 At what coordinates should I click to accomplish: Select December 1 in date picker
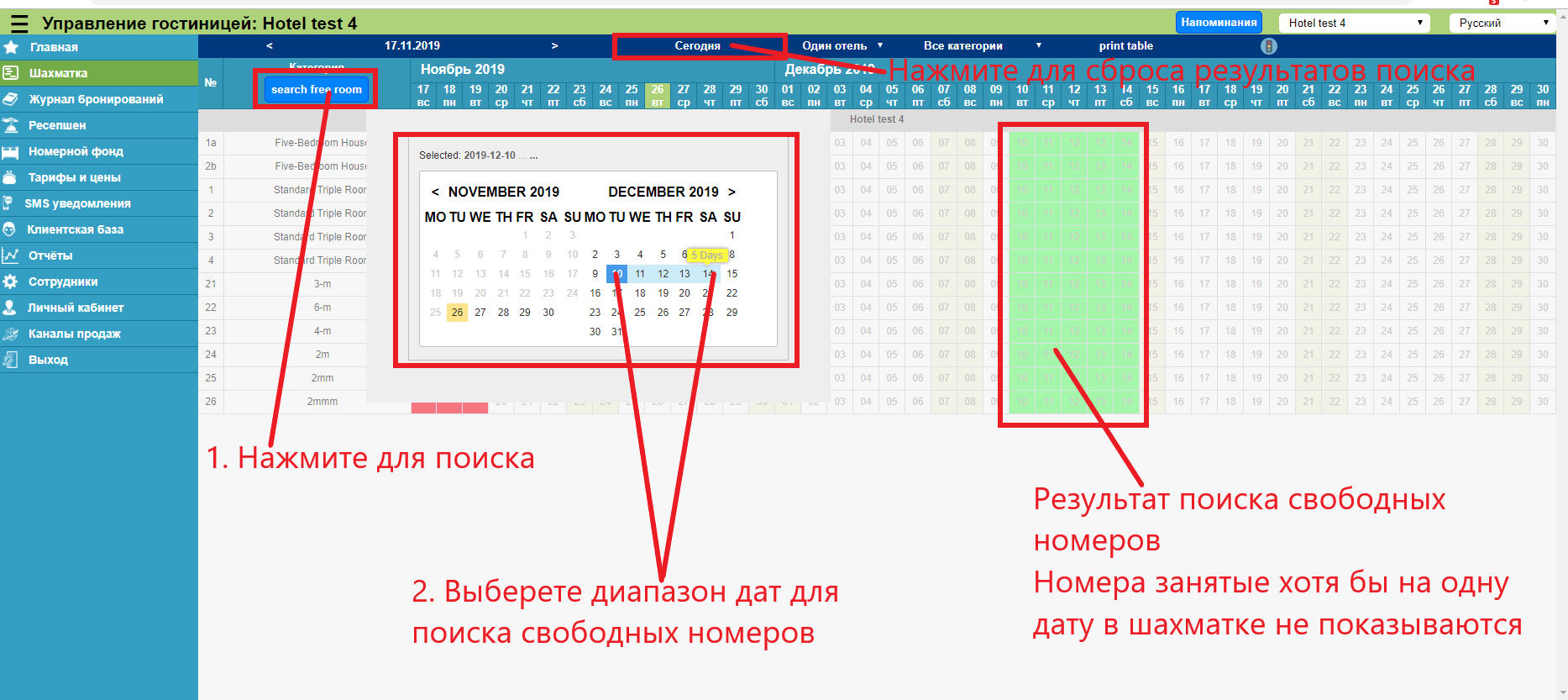732,235
